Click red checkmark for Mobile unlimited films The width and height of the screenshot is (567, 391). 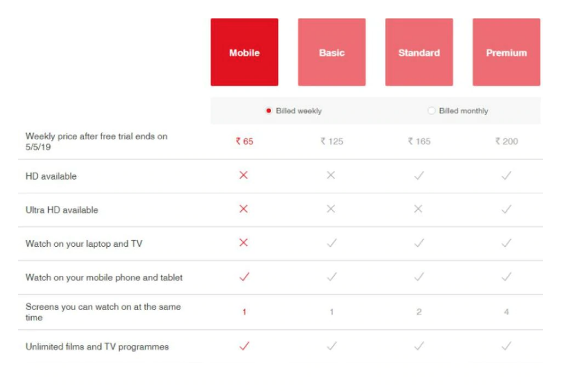tap(244, 346)
